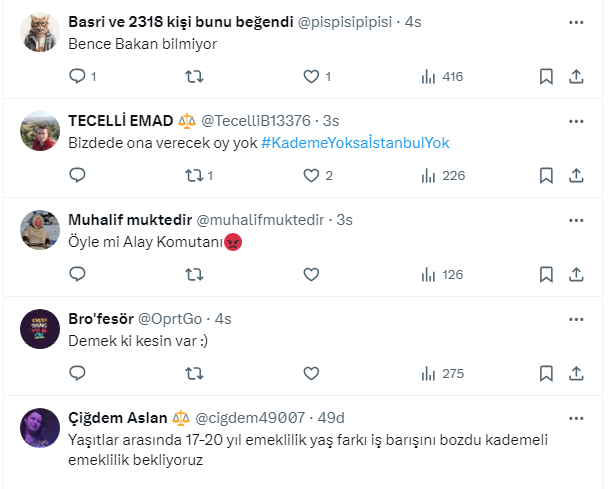The width and height of the screenshot is (609, 489).
Task: Open more options for Çiğdem Aslan's tweet
Action: point(576,416)
